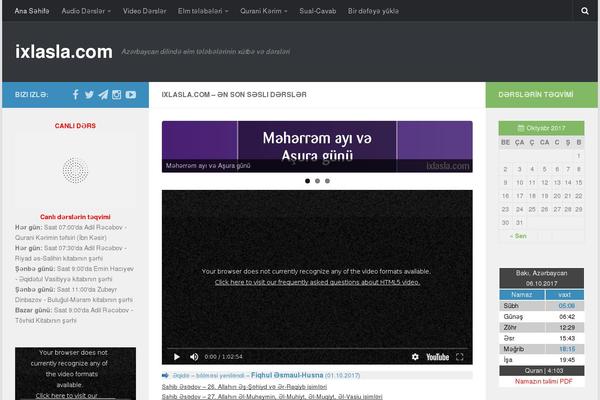600x400 pixels.
Task: Play the main YouTube video
Action: (177, 357)
